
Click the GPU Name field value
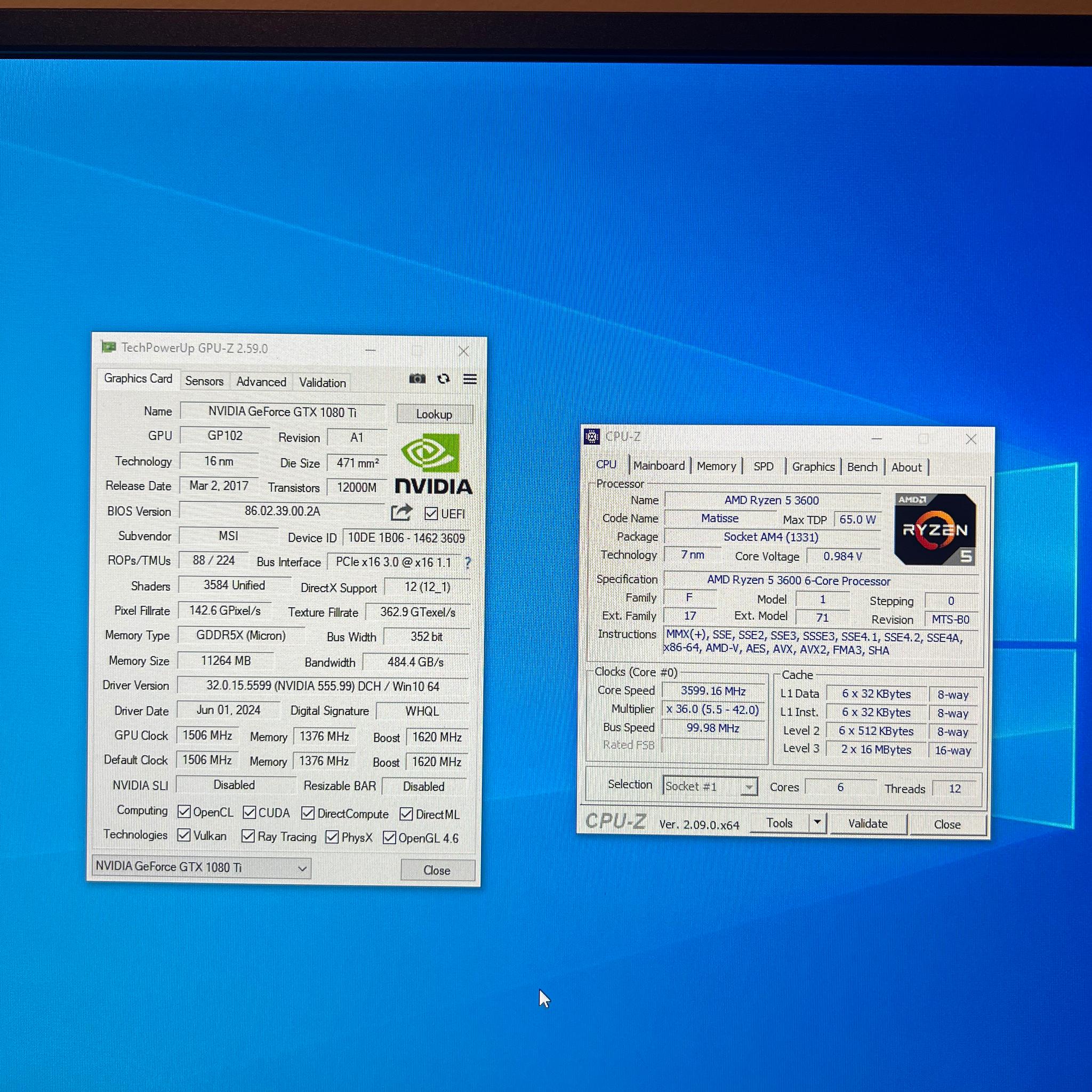(283, 412)
